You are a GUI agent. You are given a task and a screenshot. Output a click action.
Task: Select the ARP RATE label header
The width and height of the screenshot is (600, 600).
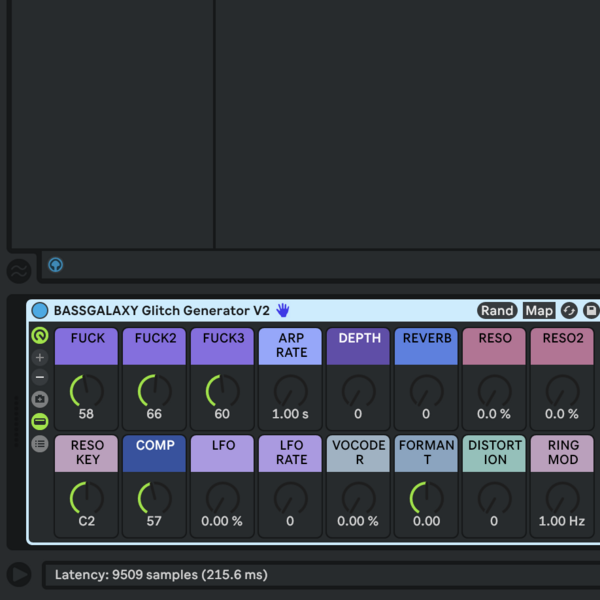click(x=290, y=346)
